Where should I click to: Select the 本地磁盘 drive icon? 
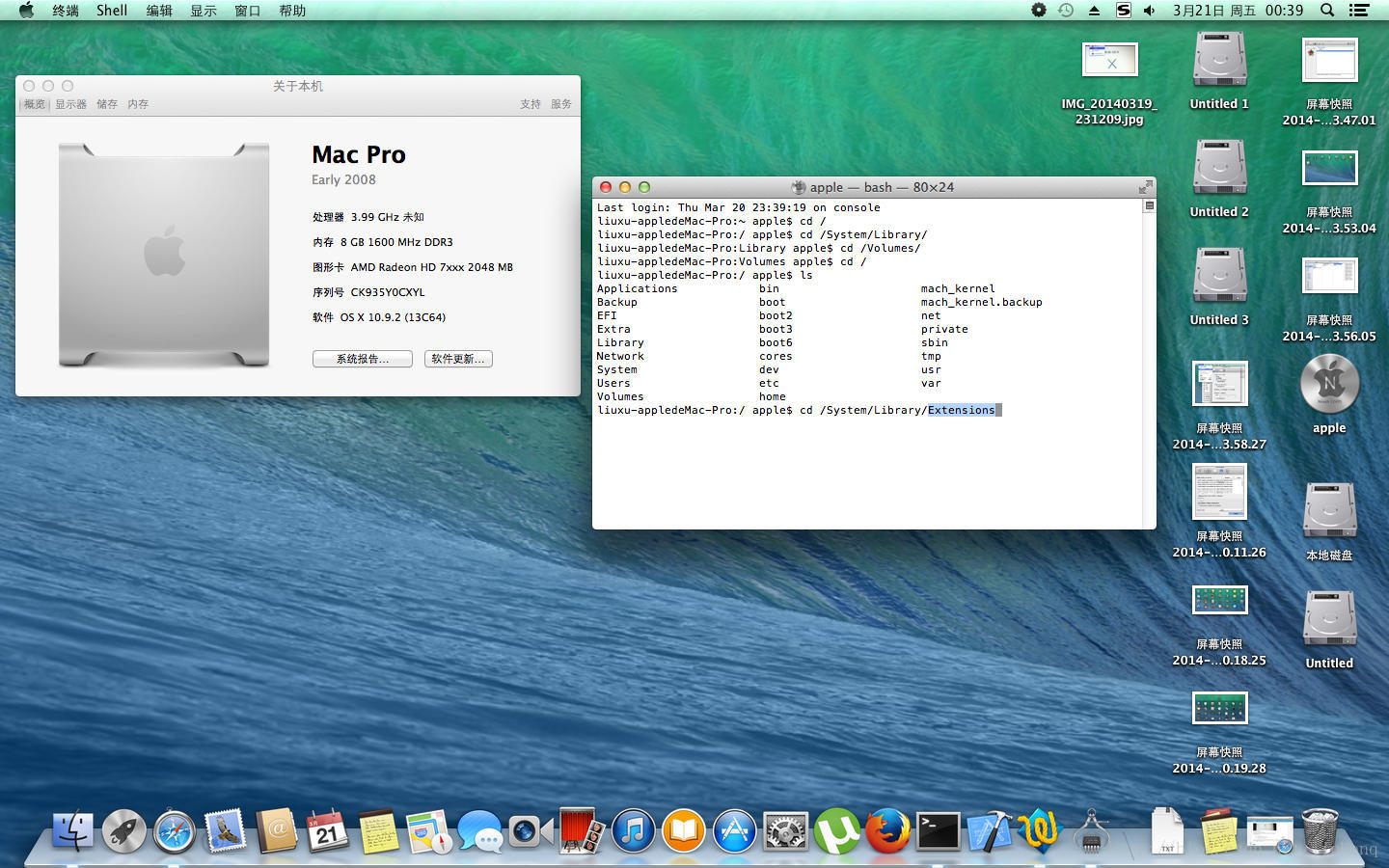[x=1329, y=522]
